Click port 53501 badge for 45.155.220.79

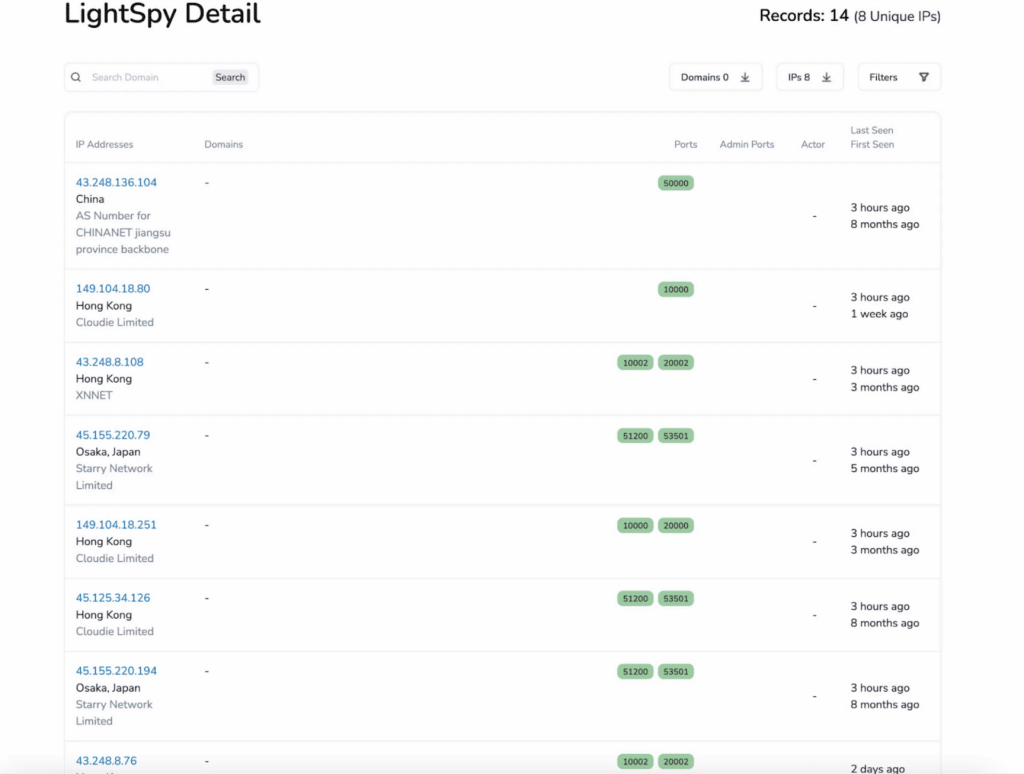[676, 436]
